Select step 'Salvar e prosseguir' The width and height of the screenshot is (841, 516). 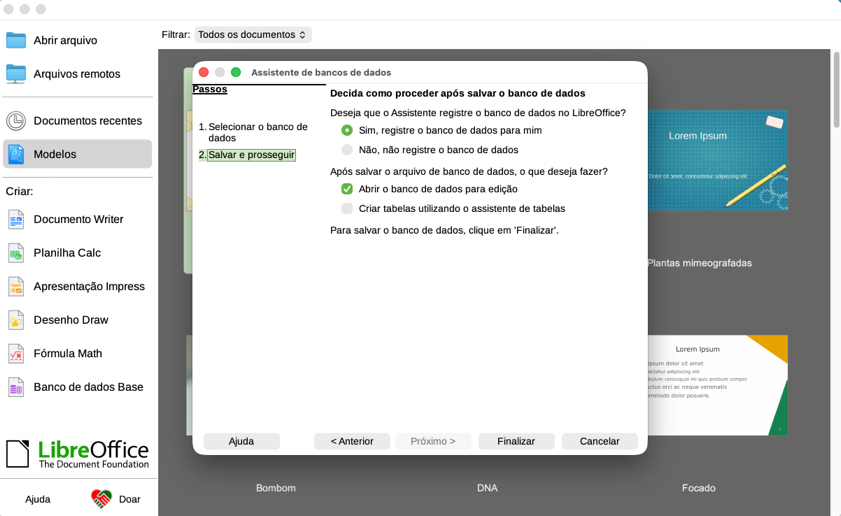(x=247, y=155)
